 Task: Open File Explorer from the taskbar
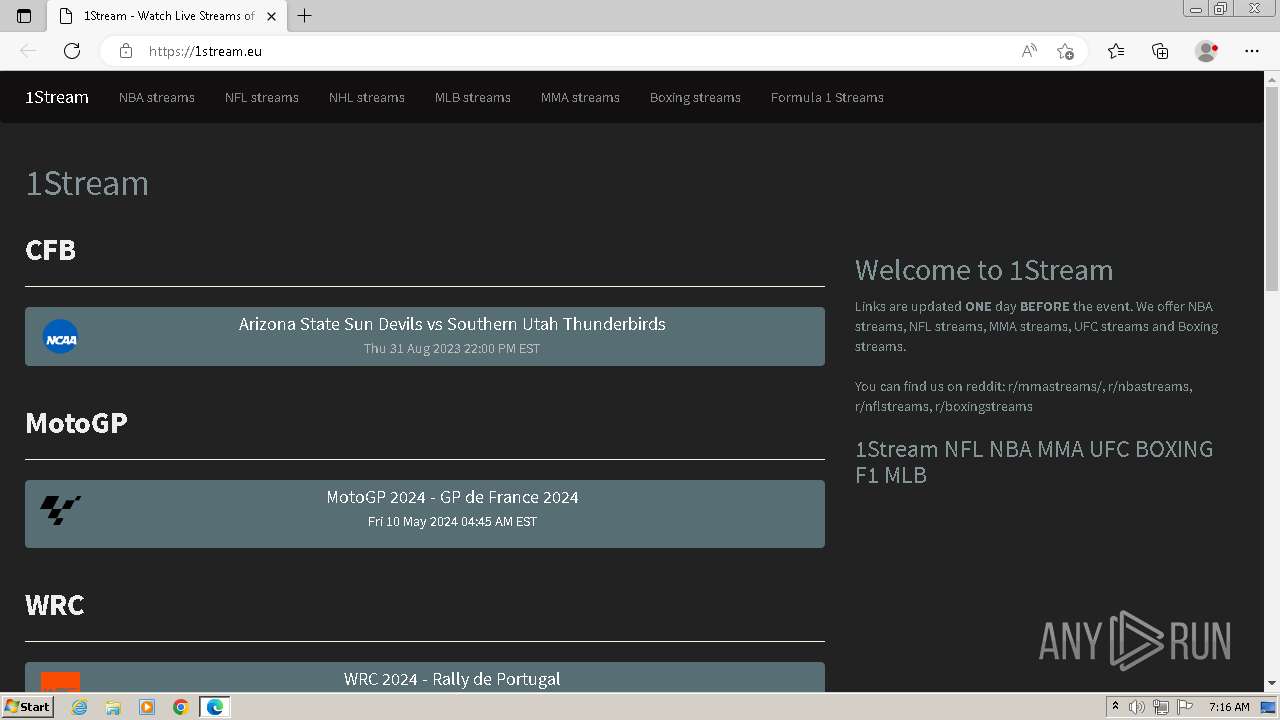[113, 707]
